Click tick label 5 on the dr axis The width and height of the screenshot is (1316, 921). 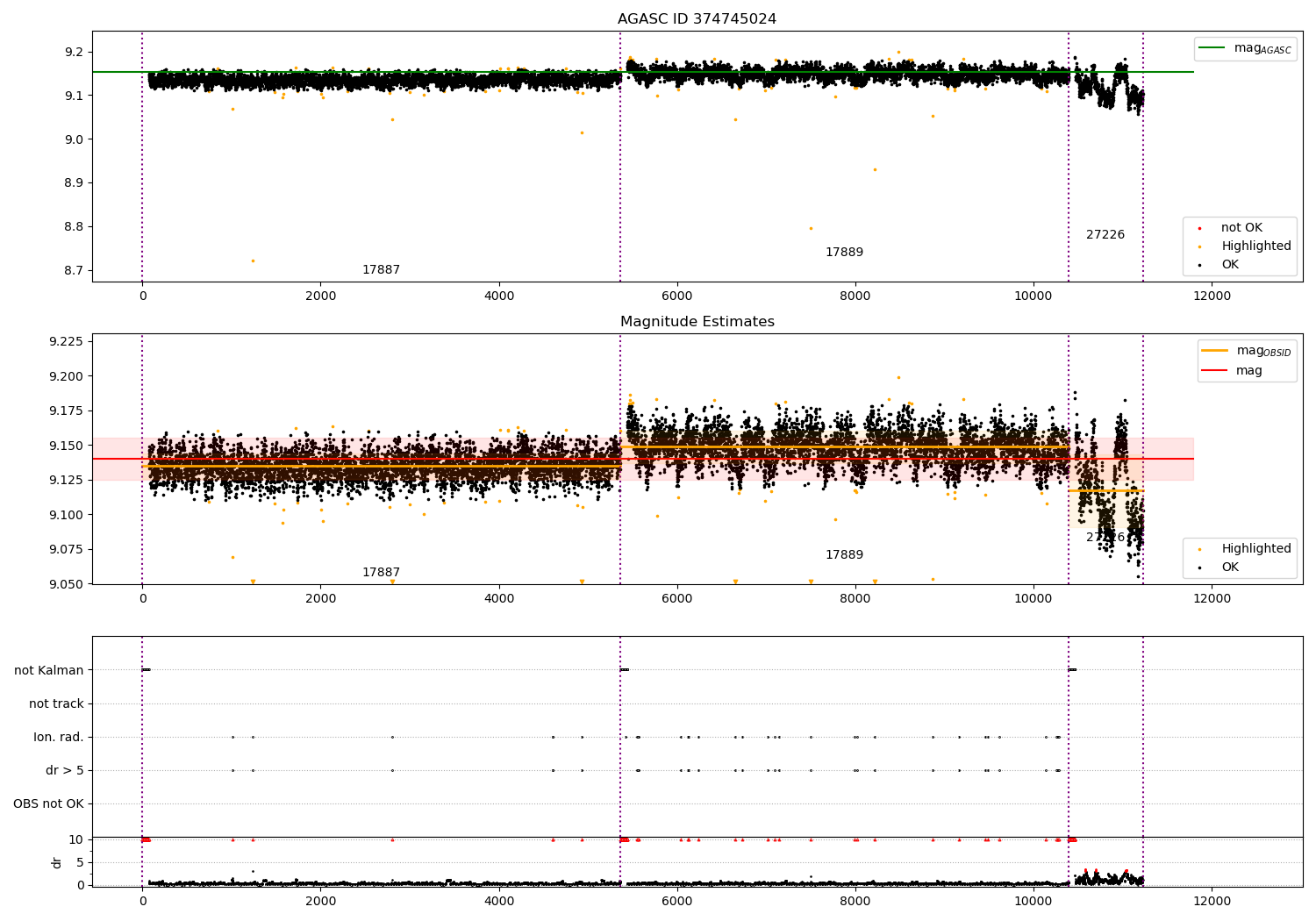tap(81, 863)
